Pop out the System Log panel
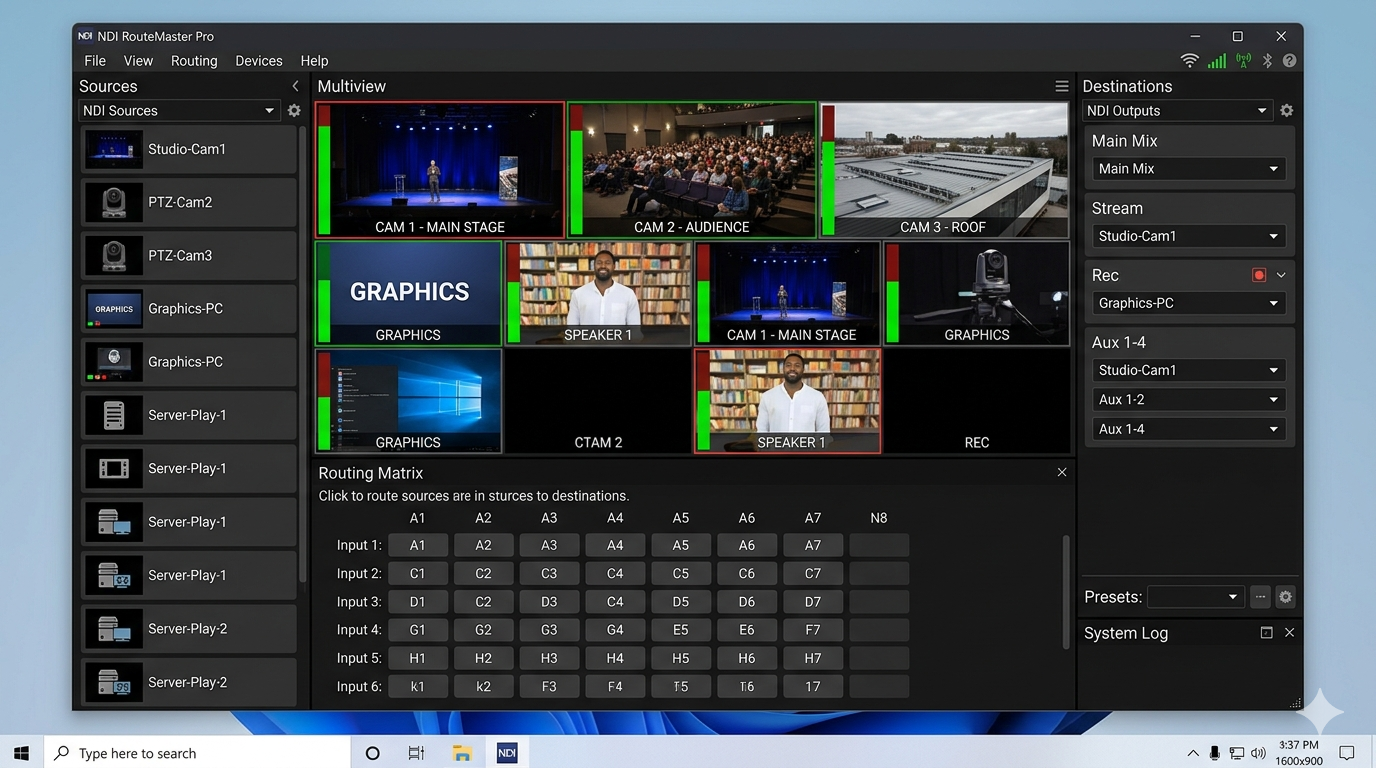1376x768 pixels. click(x=1266, y=633)
